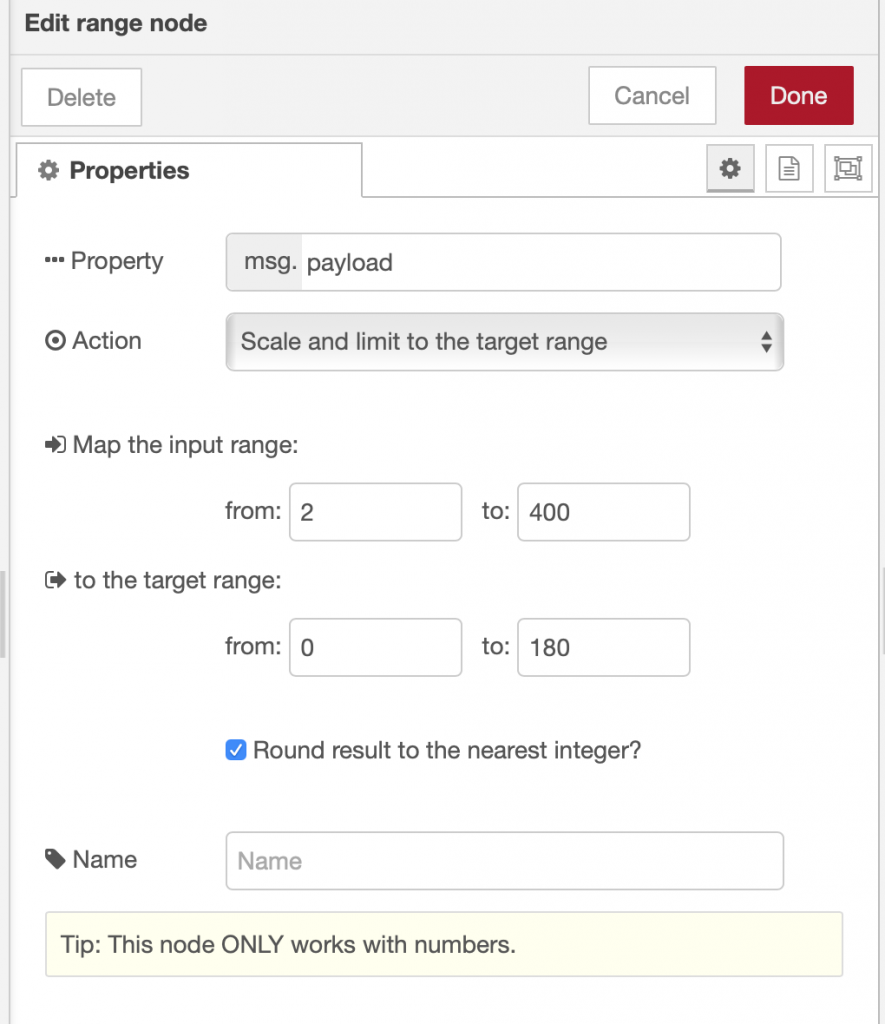
Task: Click the tag icon beside Name
Action: pos(56,859)
